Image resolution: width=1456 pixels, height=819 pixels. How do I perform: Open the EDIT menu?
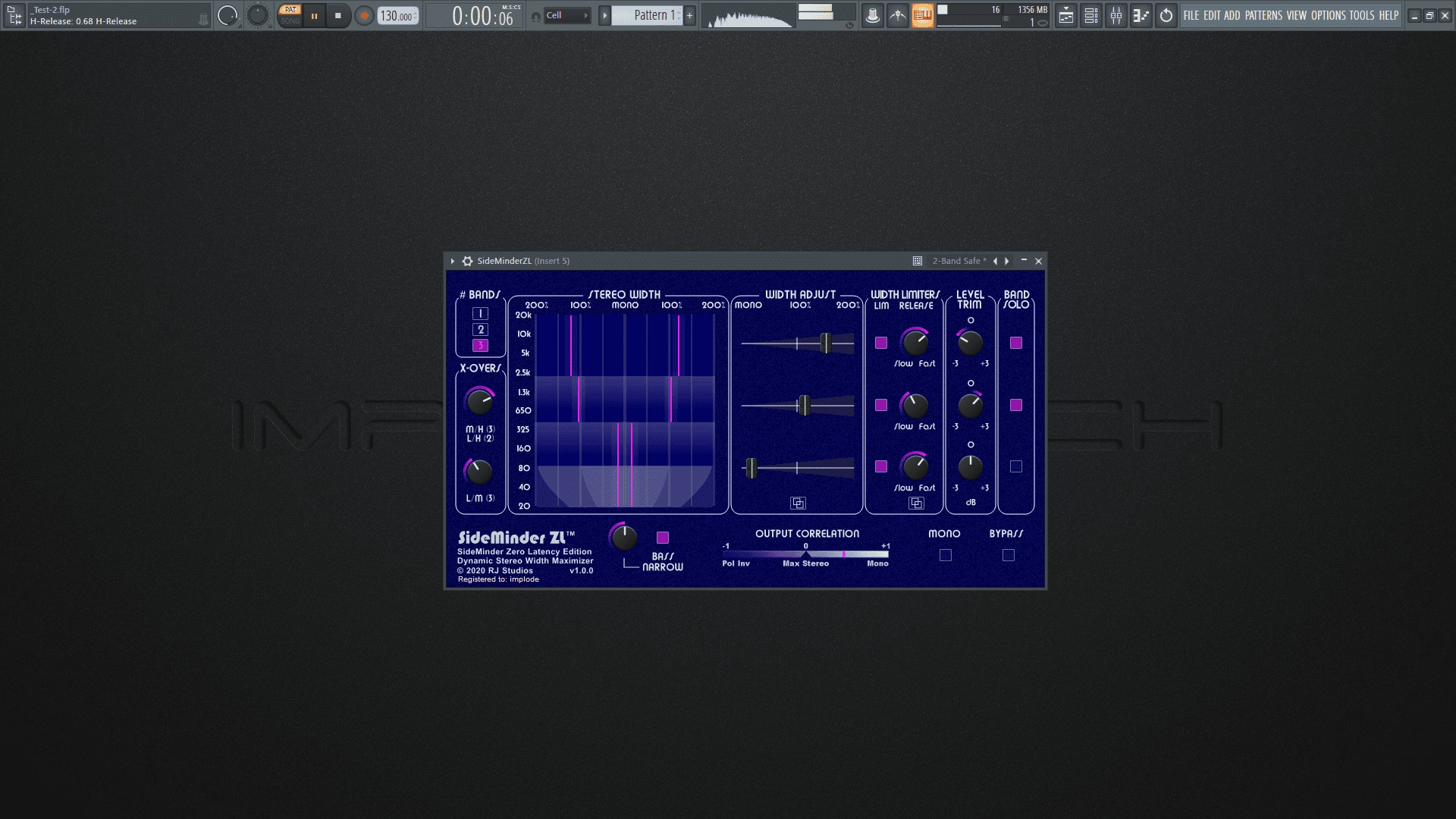tap(1212, 15)
